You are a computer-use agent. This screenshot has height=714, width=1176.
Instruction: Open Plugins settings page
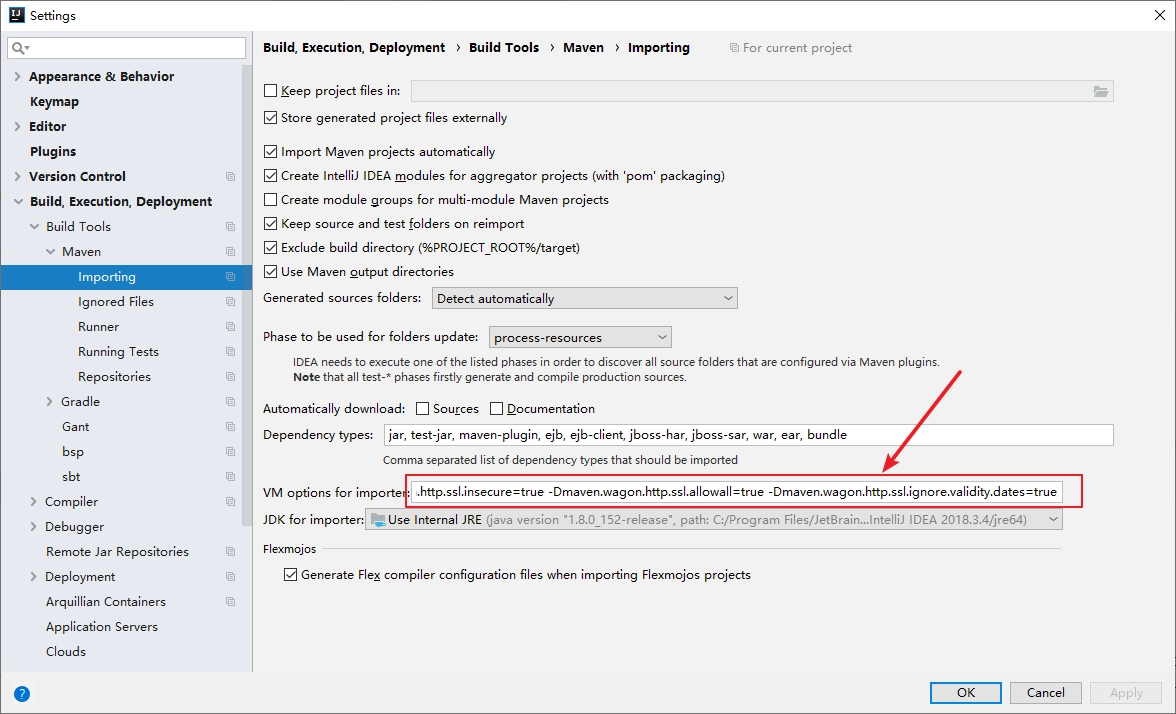pos(52,152)
